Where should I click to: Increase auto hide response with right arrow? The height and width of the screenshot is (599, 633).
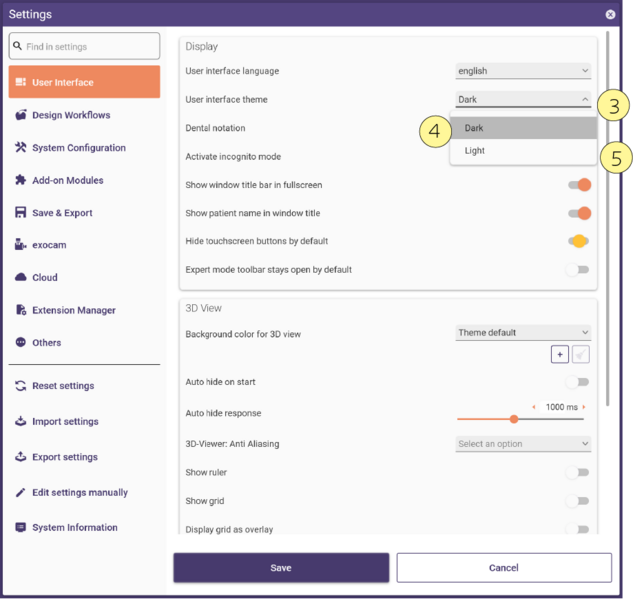(x=584, y=407)
